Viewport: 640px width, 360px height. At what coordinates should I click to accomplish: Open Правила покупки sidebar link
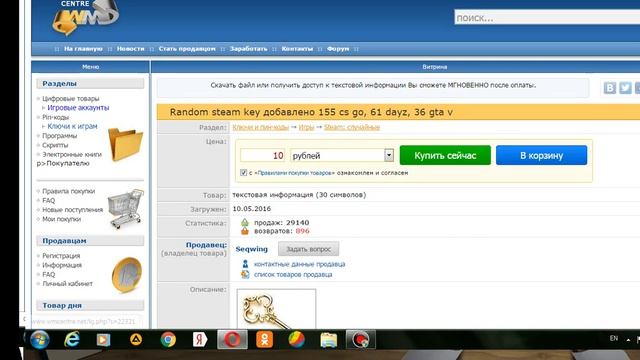pos(69,191)
